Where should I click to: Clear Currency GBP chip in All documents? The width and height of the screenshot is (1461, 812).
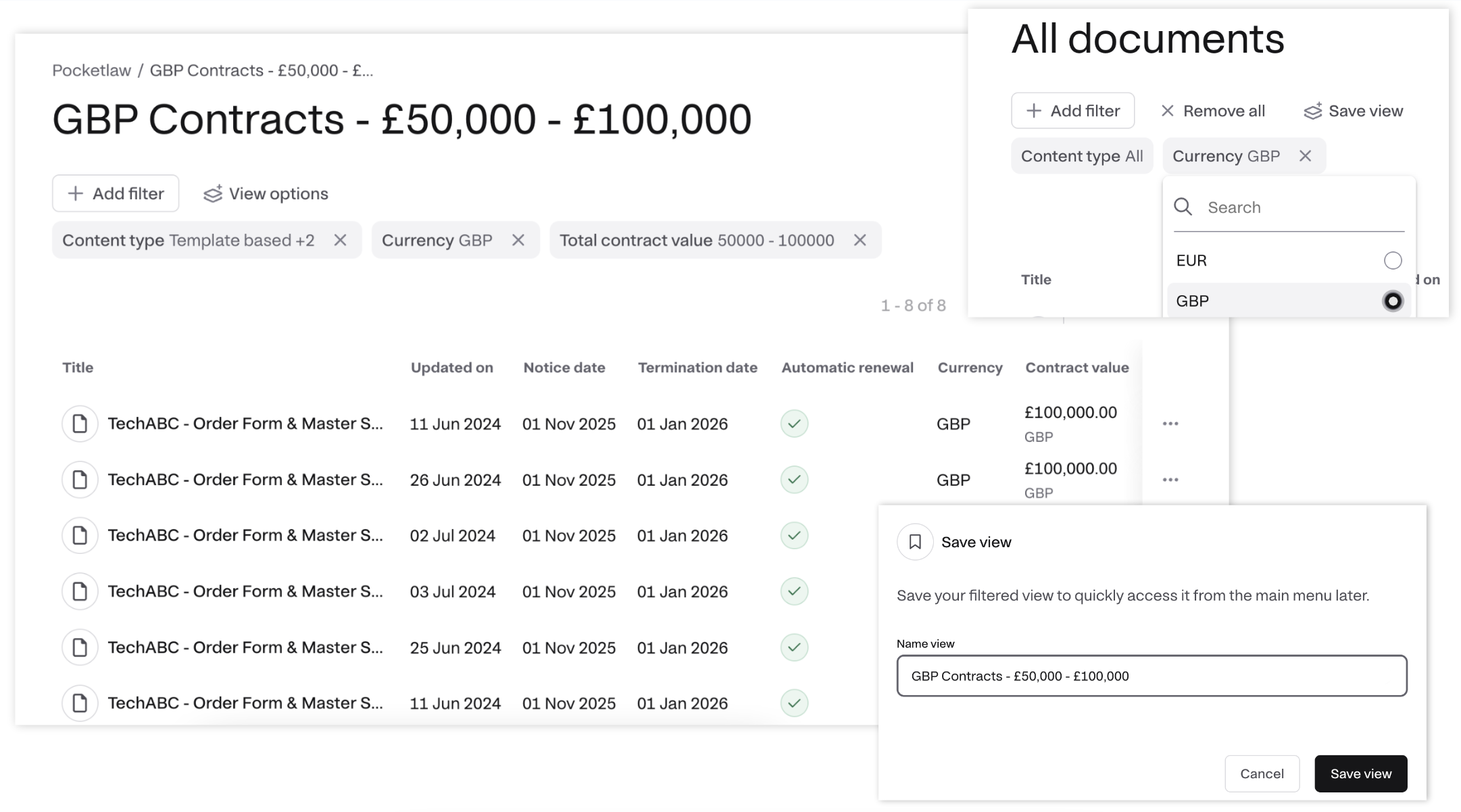pyautogui.click(x=1305, y=156)
